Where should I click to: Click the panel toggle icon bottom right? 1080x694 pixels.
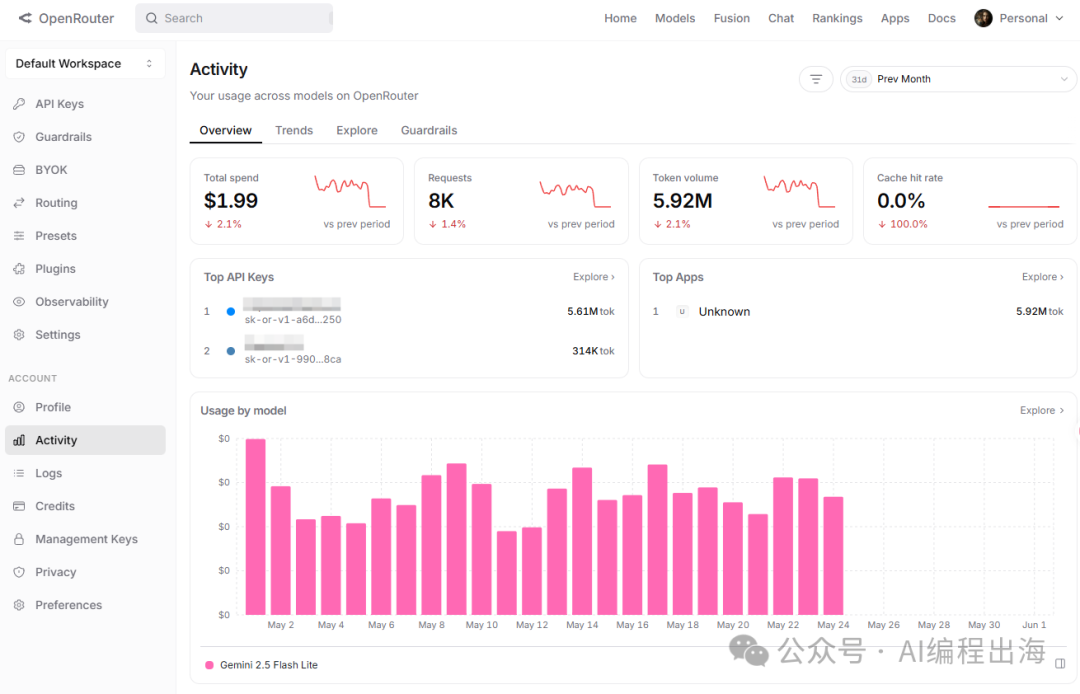click(1060, 664)
